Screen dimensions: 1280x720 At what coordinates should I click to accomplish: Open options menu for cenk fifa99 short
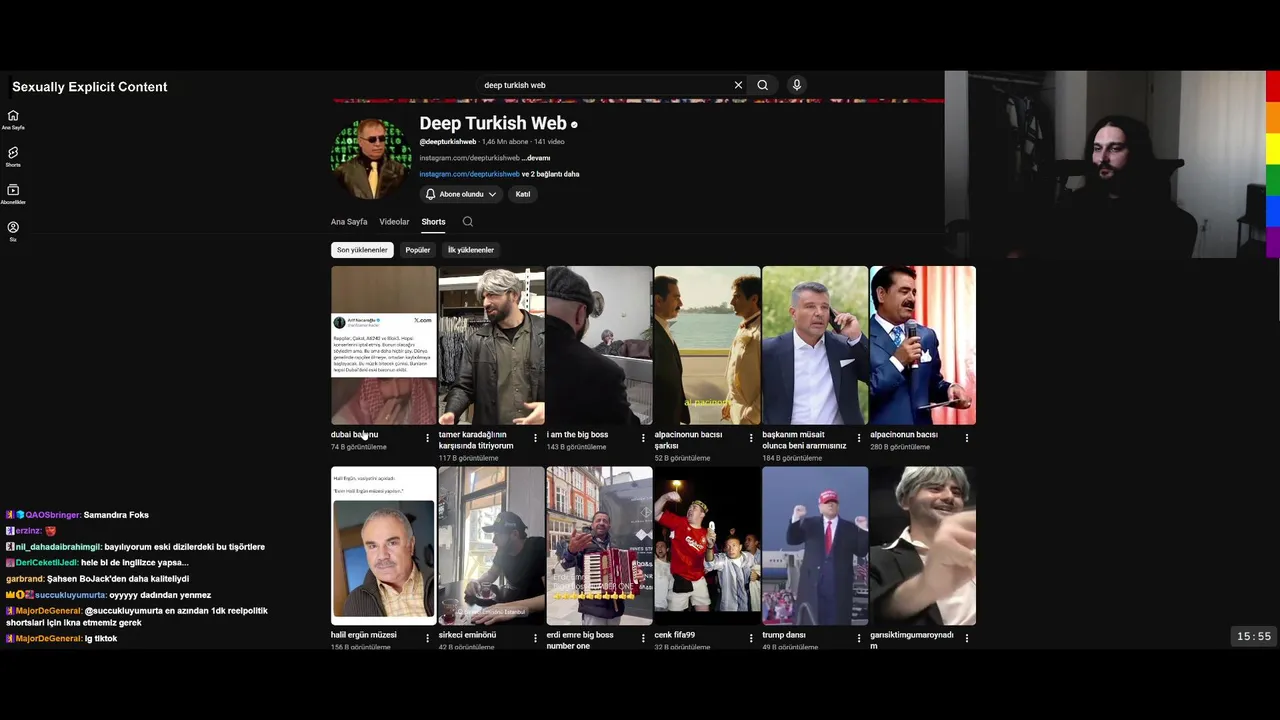coord(751,638)
